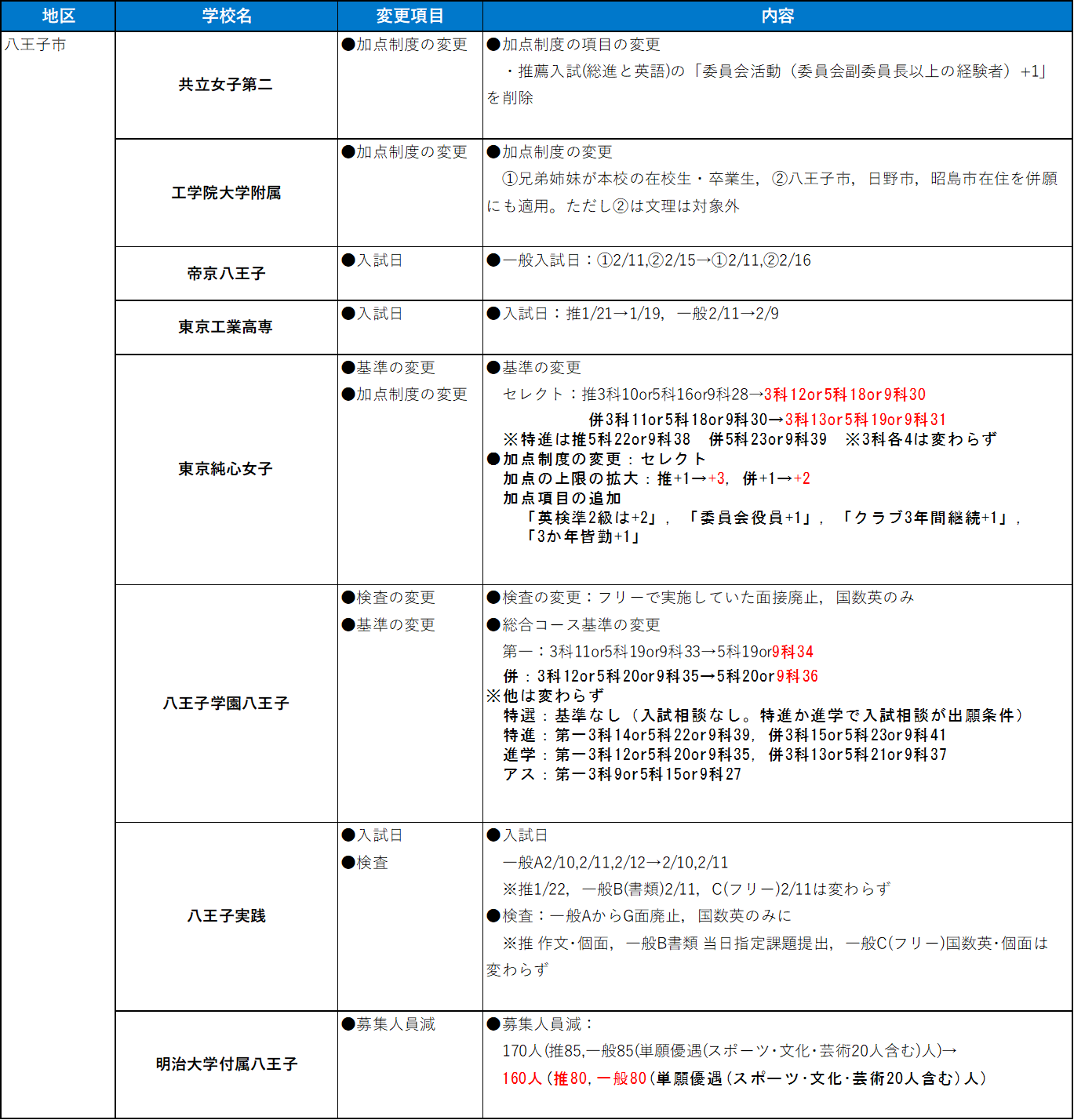This screenshot has height=1120, width=1074.
Task: Click the 地区 column header
Action: [x=58, y=16]
